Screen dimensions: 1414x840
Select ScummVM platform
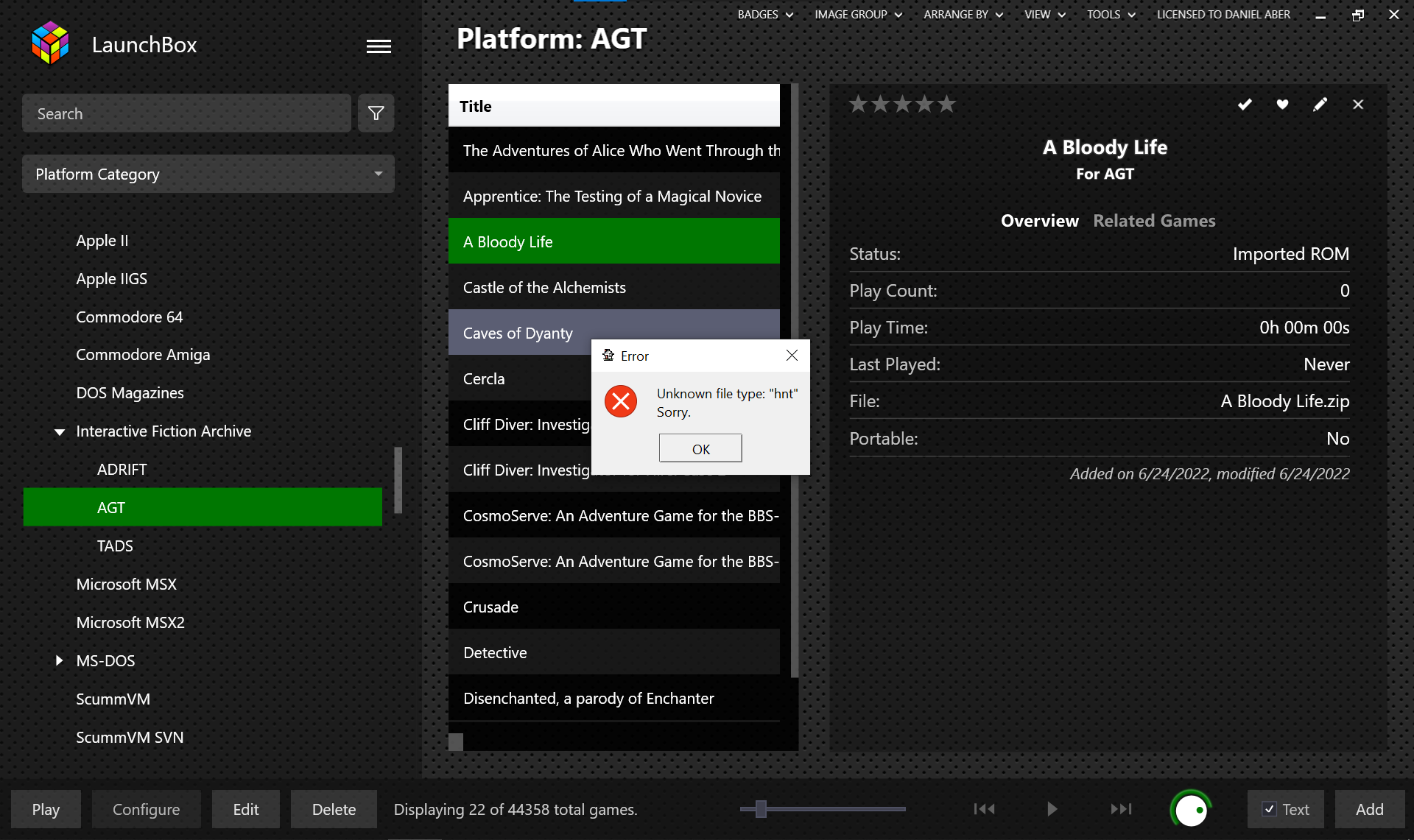(x=113, y=699)
